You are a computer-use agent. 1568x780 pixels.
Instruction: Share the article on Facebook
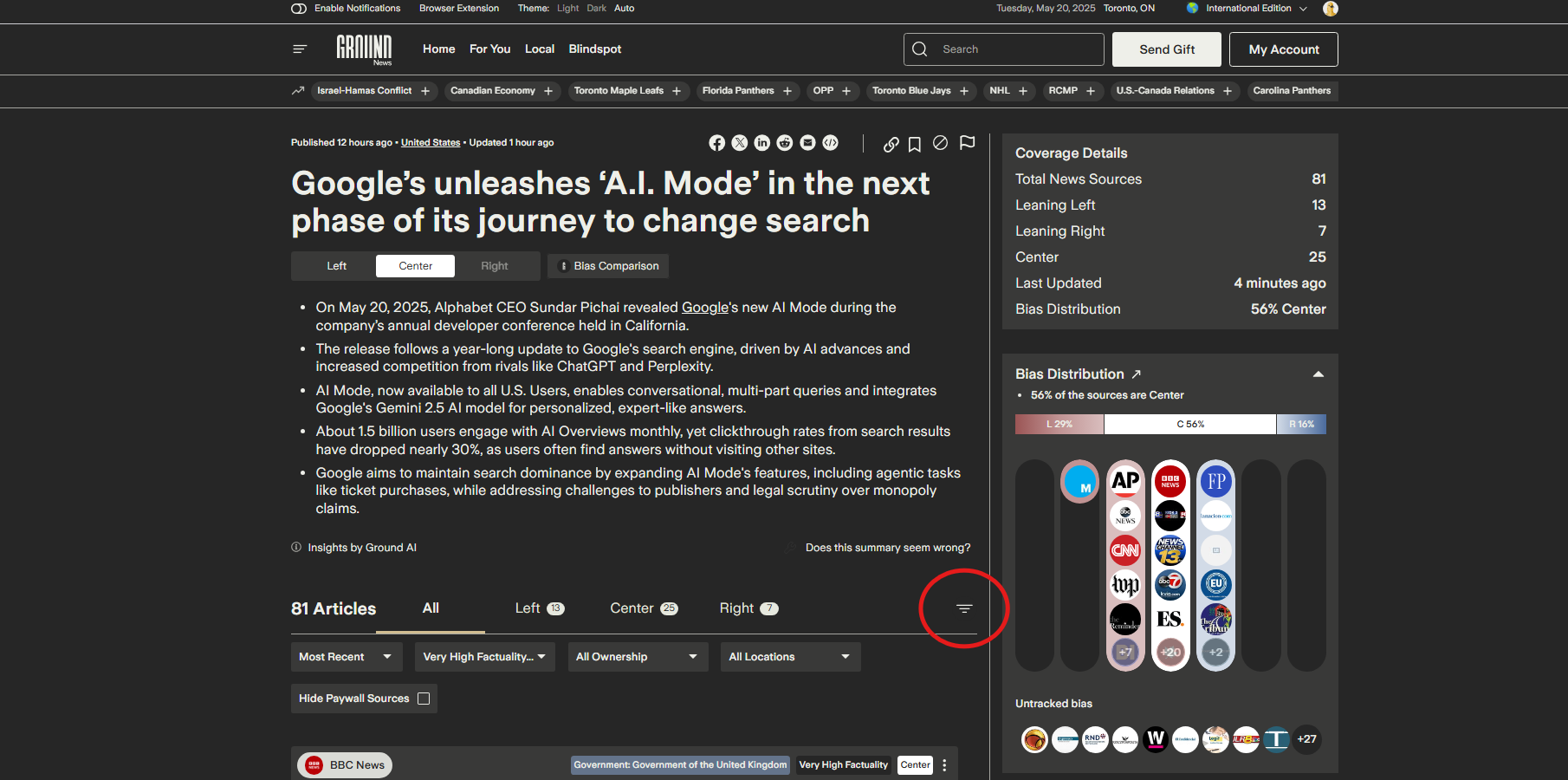point(716,143)
